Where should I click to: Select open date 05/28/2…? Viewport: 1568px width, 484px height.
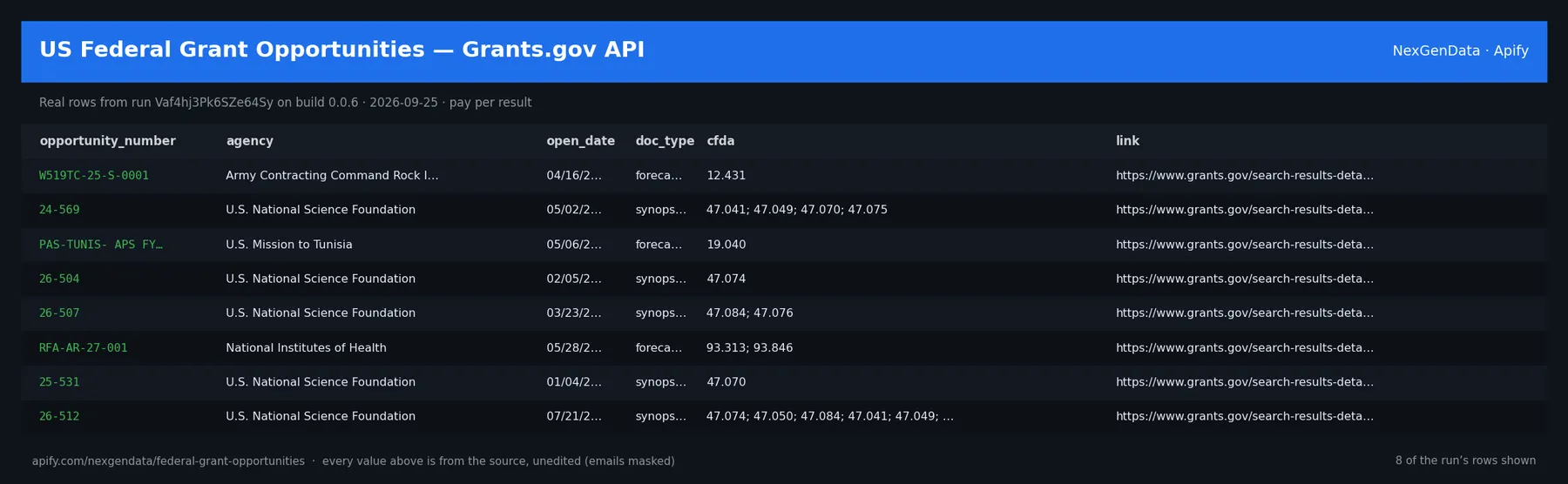[574, 348]
